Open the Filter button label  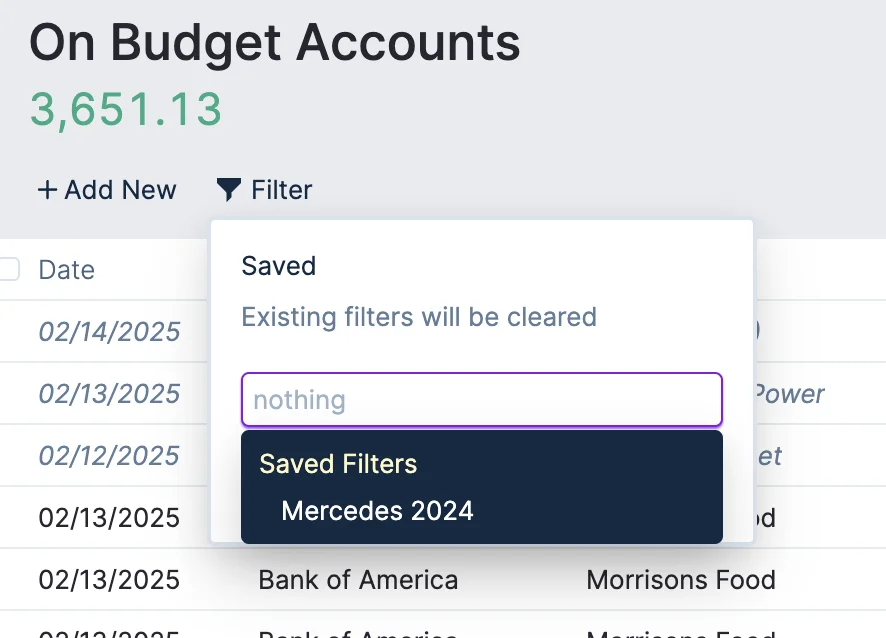[282, 190]
